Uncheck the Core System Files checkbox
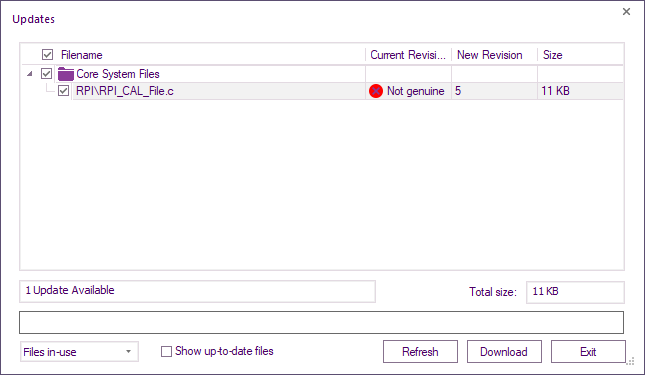Image resolution: width=645 pixels, height=375 pixels. click(x=46, y=74)
